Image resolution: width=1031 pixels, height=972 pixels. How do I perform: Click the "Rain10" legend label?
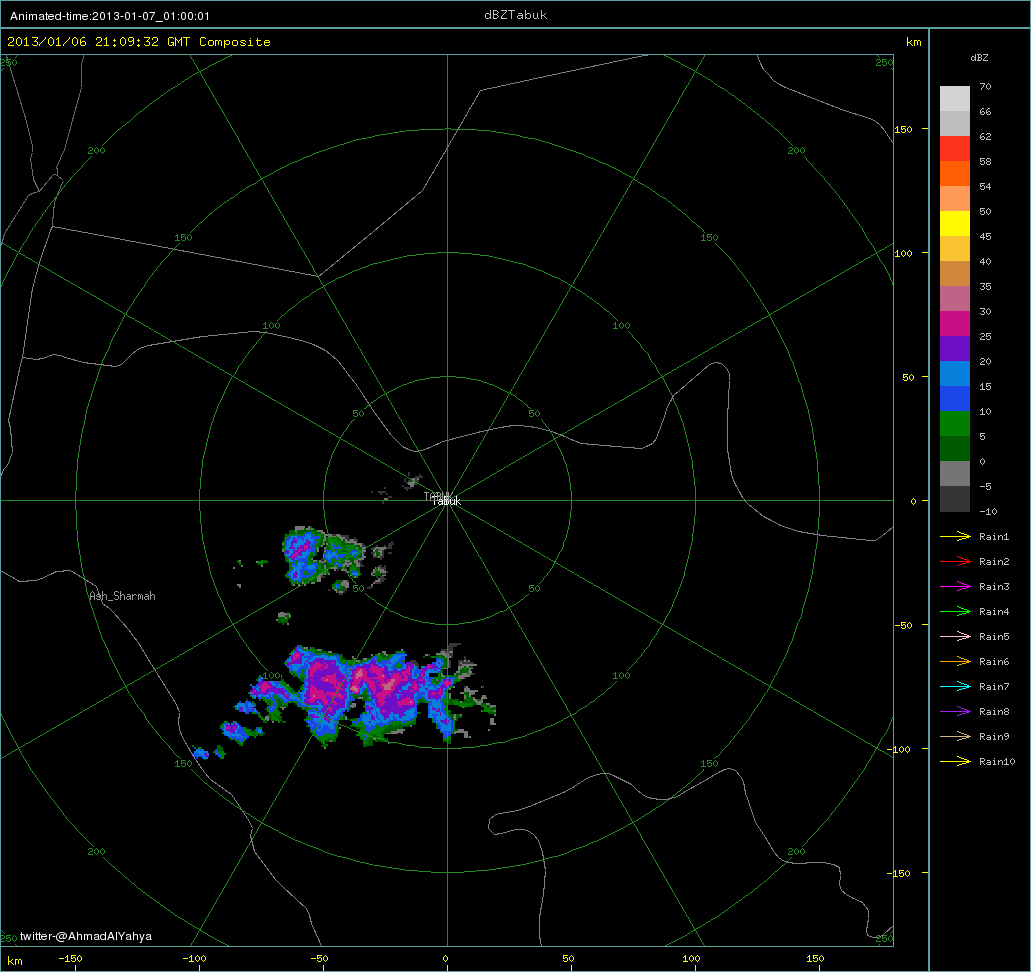(997, 762)
